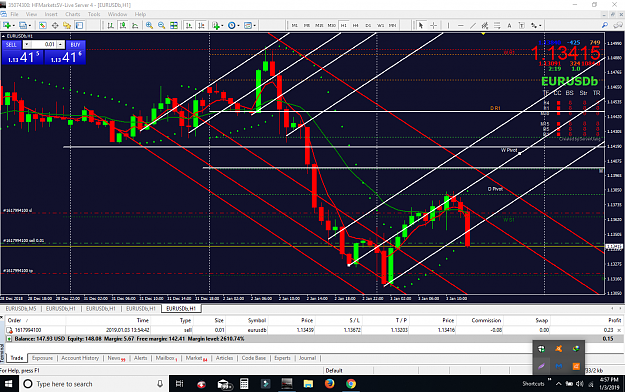
Task: Toggle the Market Watch panel icon
Action: click(42, 26)
